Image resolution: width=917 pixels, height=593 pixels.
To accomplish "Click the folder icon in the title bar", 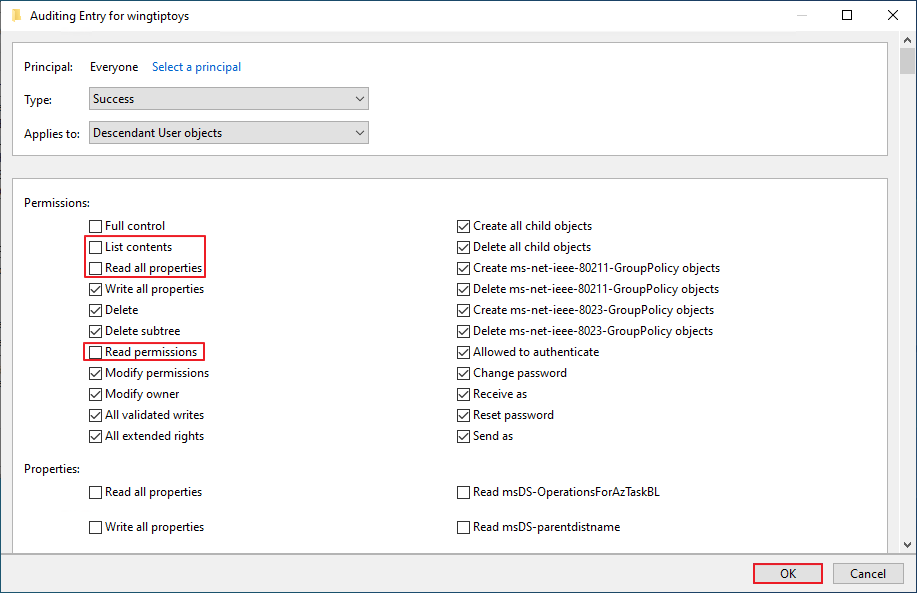I will (17, 15).
